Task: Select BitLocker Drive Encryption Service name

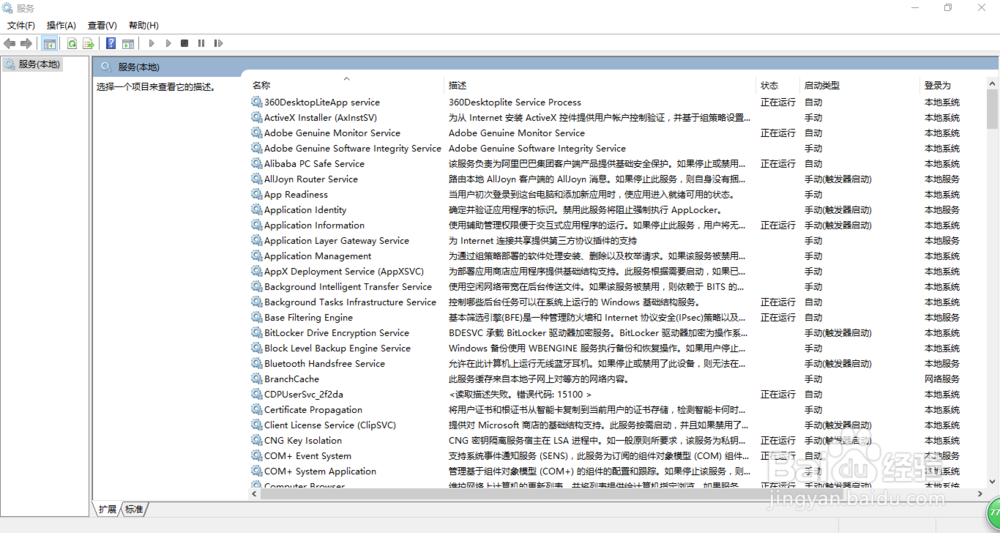Action: (x=337, y=333)
